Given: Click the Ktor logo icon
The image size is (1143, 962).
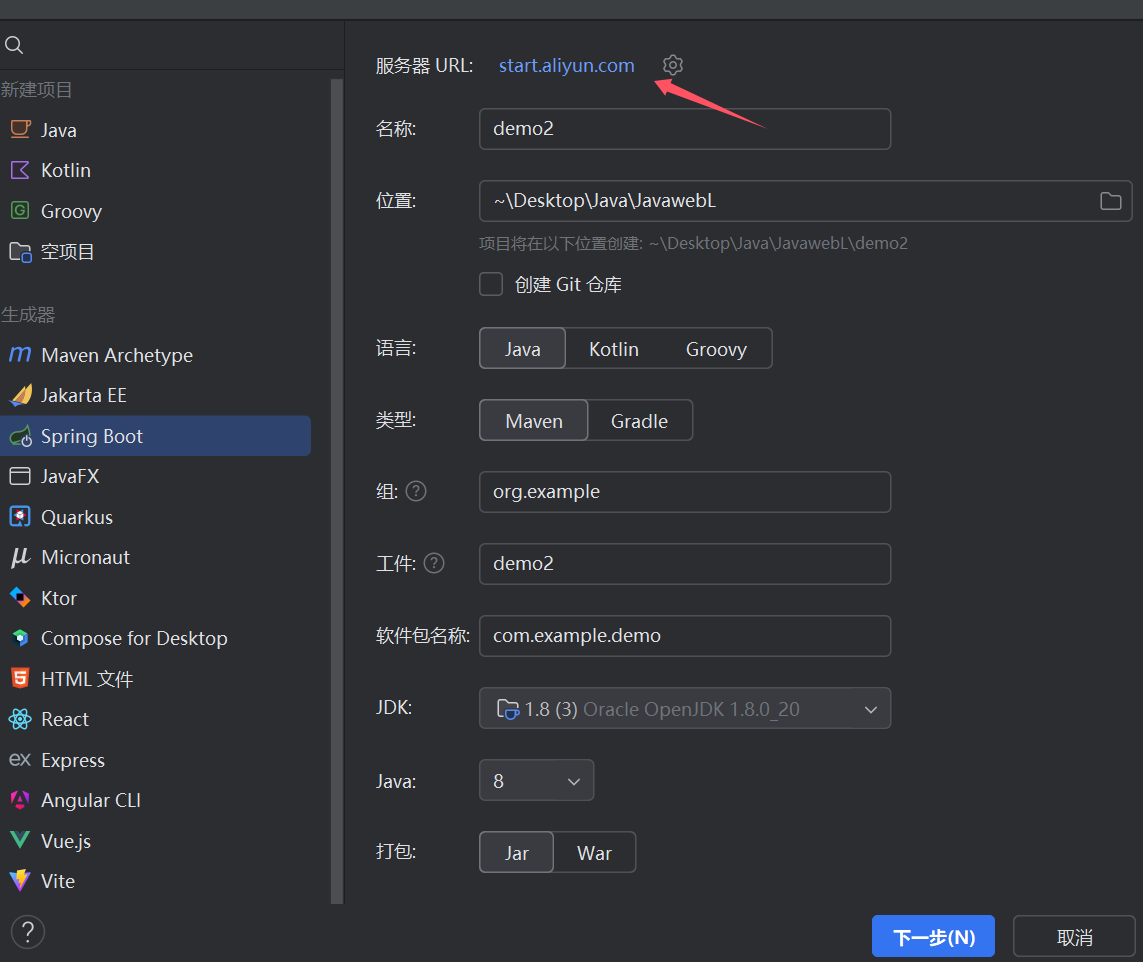Looking at the screenshot, I should tap(20, 598).
